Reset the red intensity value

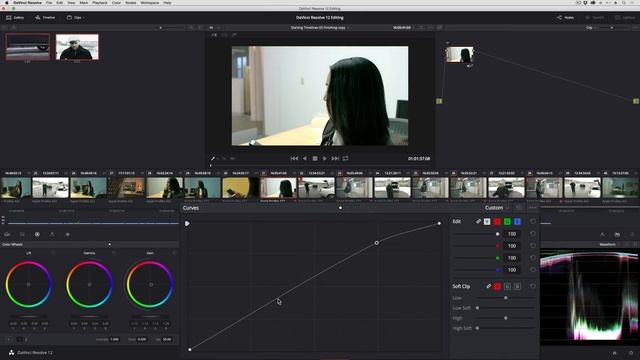point(533,246)
